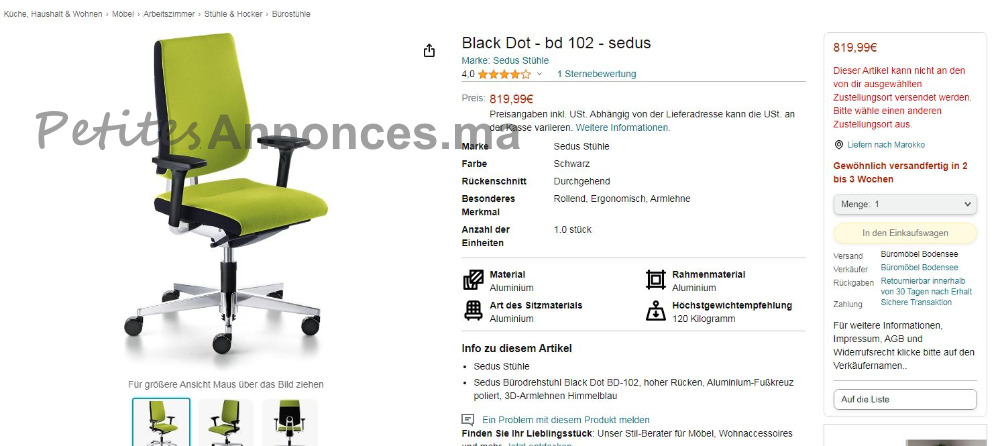
Task: Click the Höchstgewichtempfehlung weight icon
Action: (x=656, y=311)
